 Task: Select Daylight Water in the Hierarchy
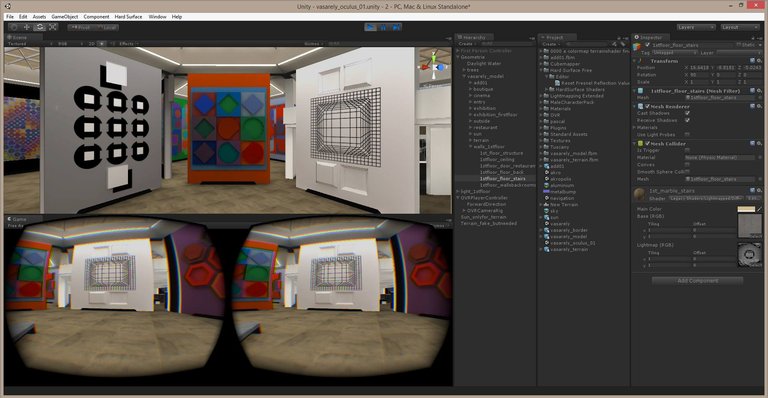point(483,64)
